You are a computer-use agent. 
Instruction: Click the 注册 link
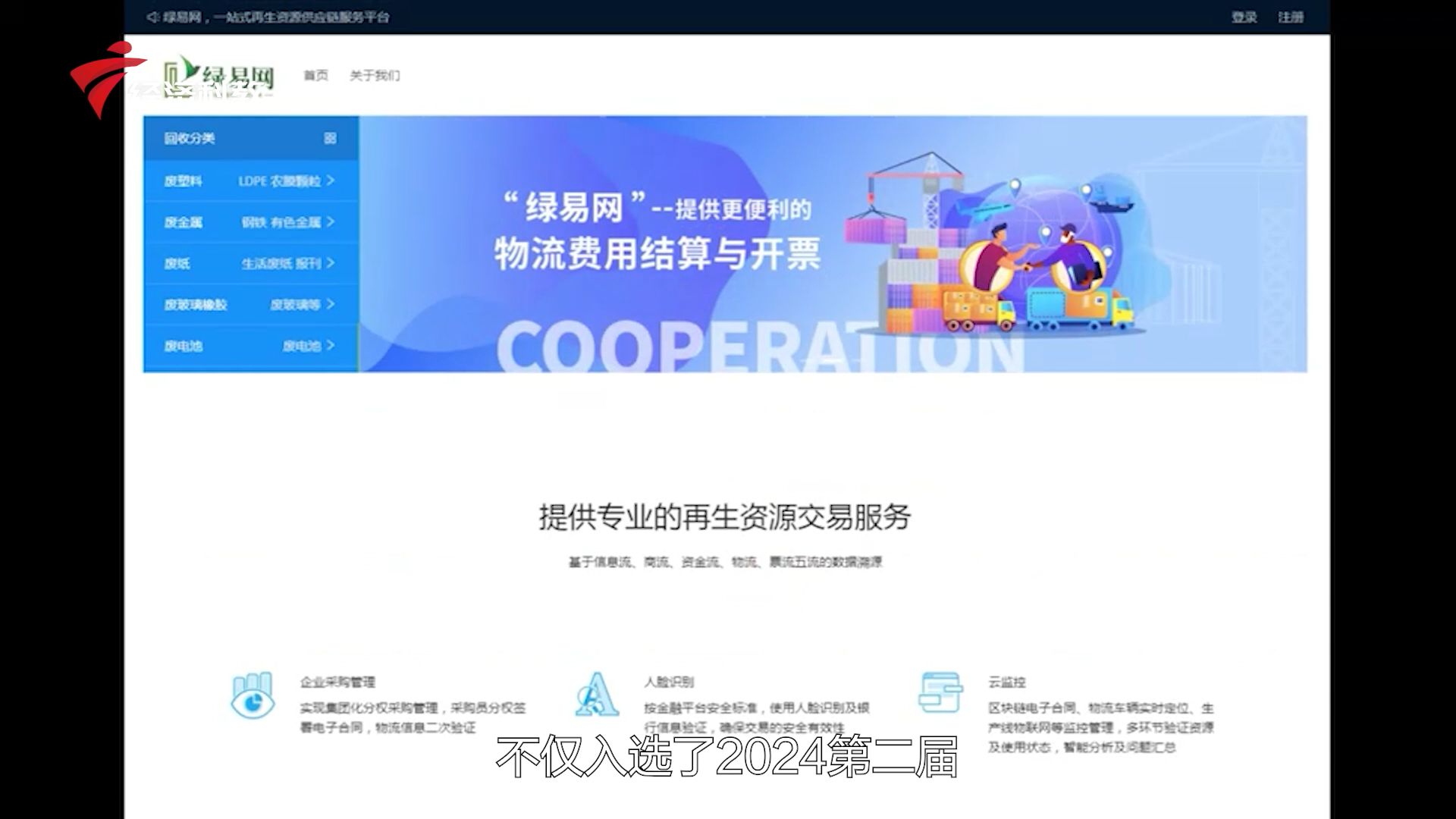tap(1290, 17)
